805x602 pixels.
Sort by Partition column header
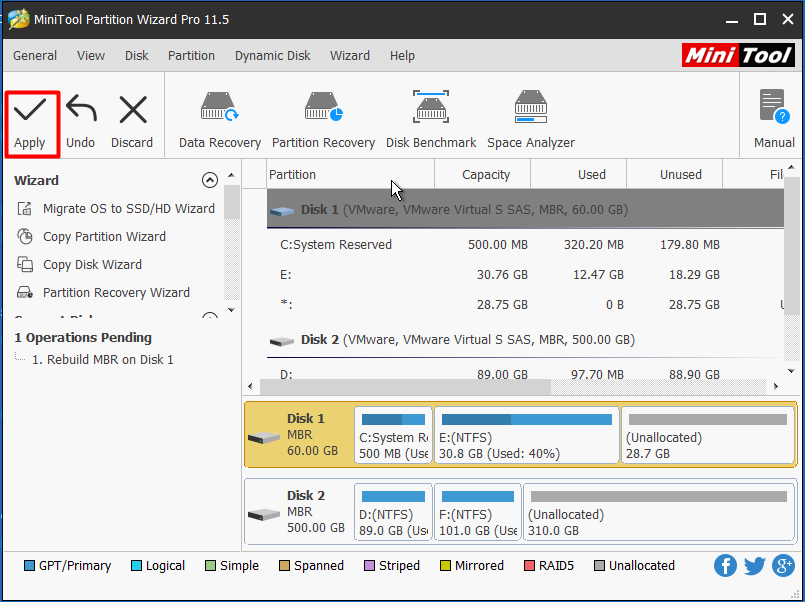(x=351, y=174)
